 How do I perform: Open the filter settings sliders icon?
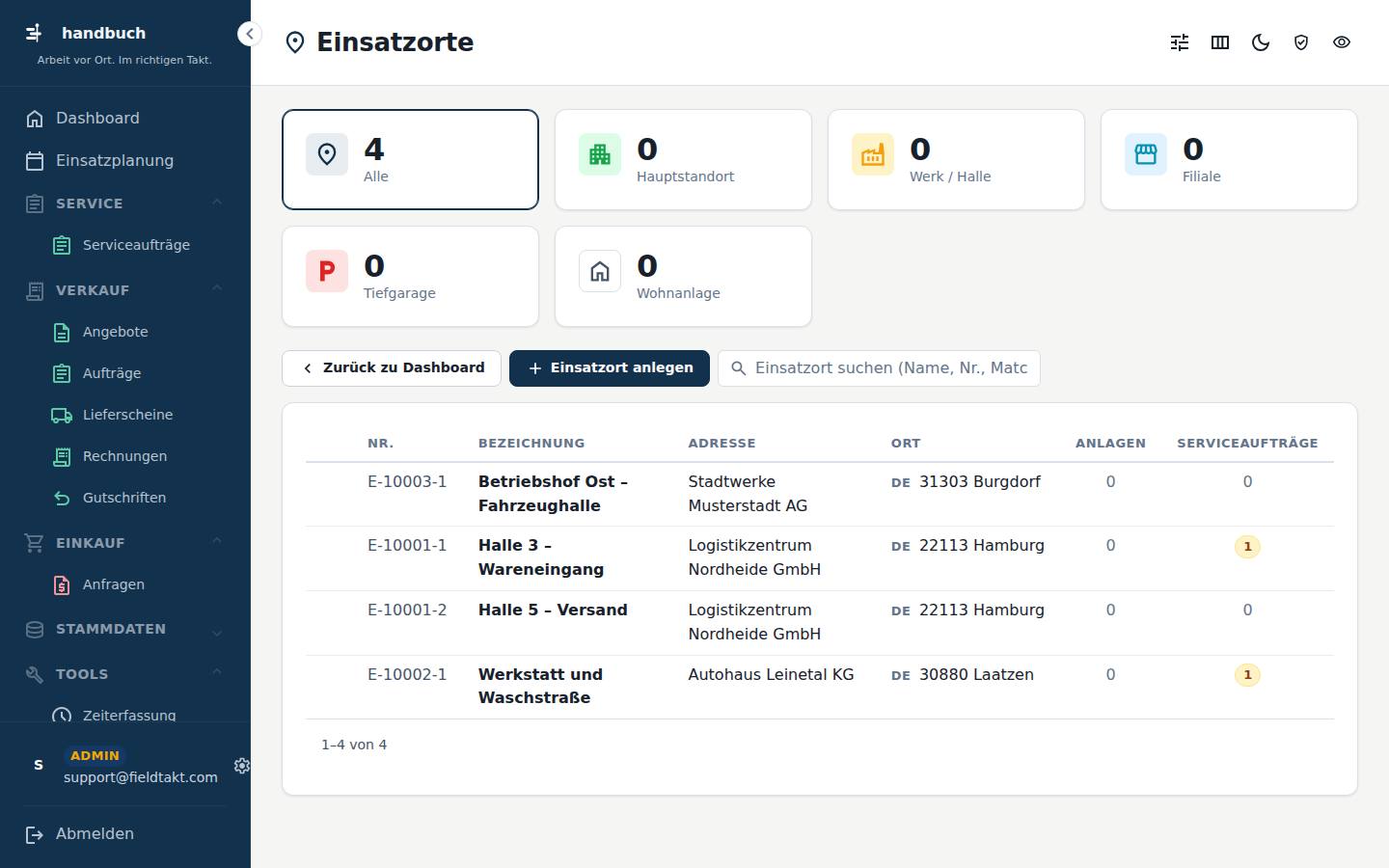[x=1180, y=42]
